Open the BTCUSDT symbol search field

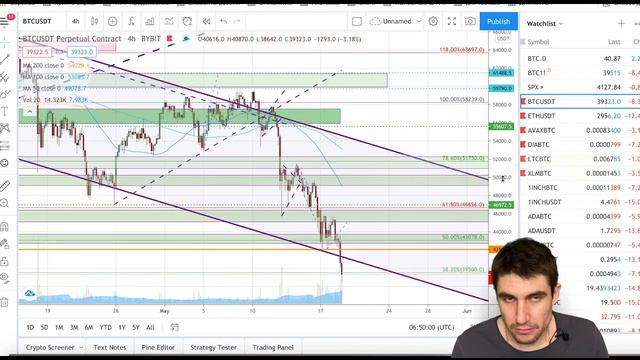pyautogui.click(x=37, y=21)
